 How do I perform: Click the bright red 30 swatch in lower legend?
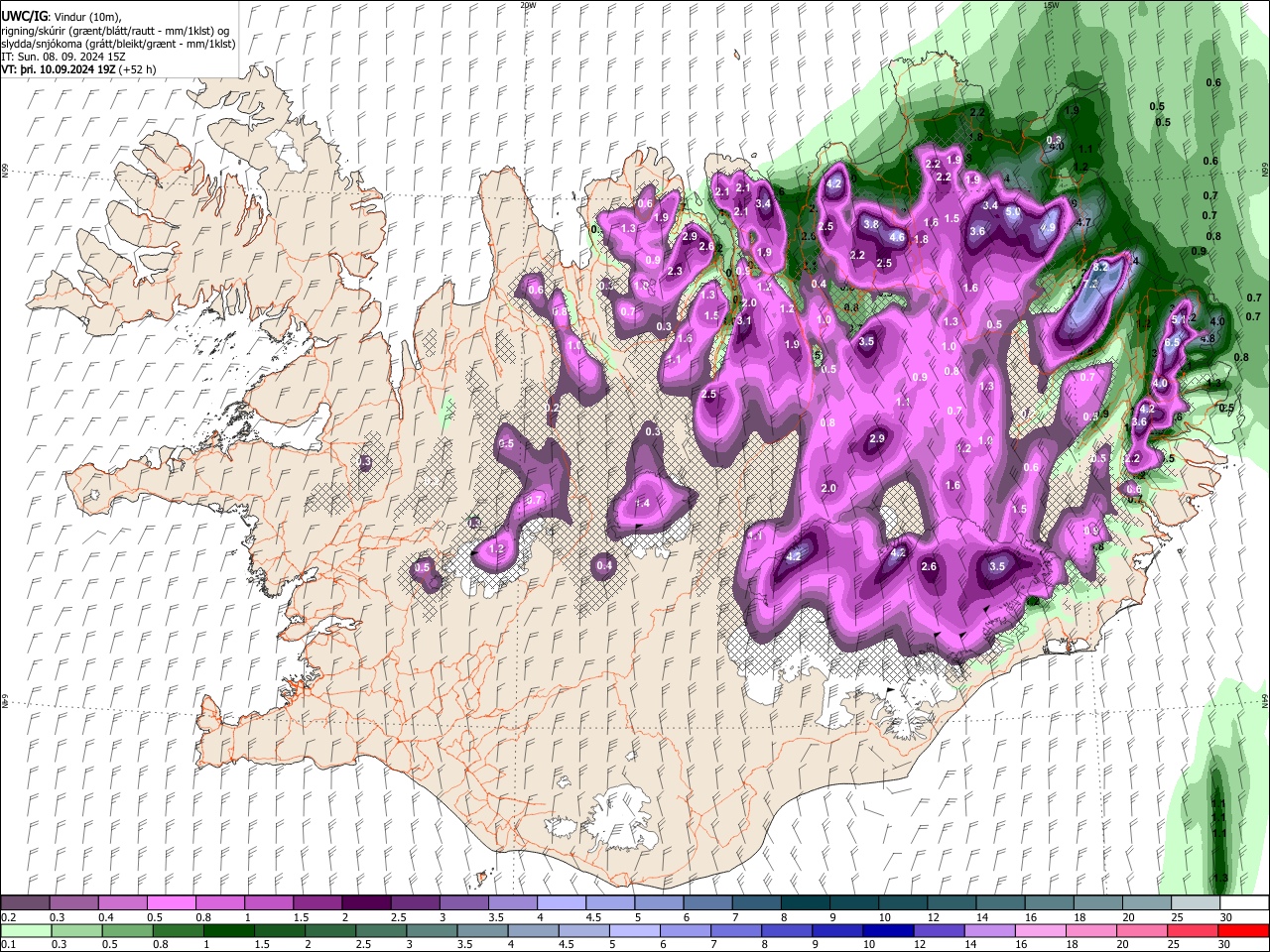(1243, 930)
